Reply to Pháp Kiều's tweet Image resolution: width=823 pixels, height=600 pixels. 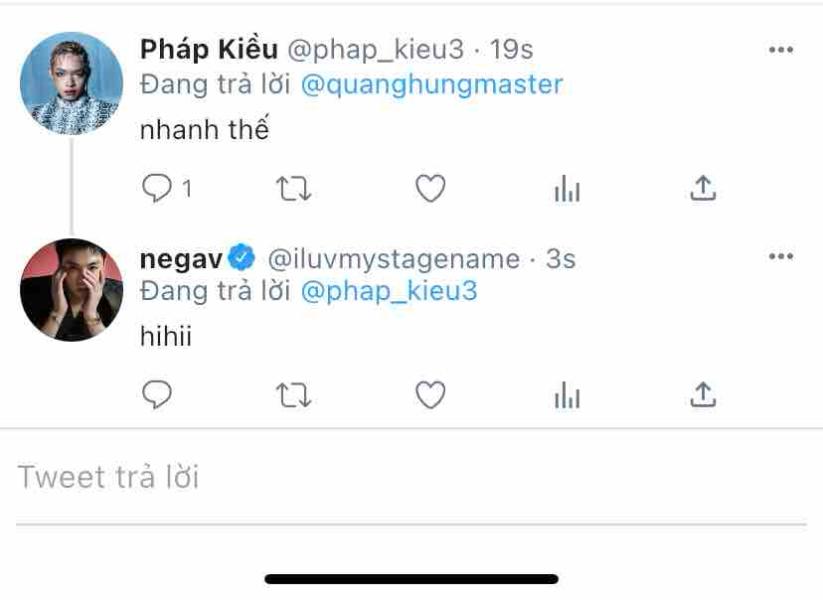[158, 188]
